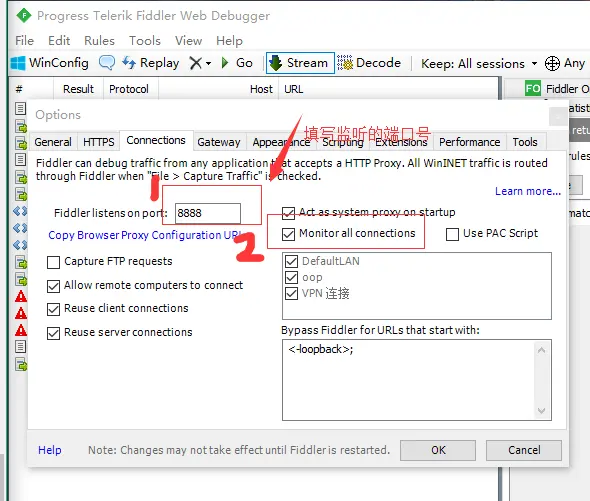Click the bypass list scroll down arrow
This screenshot has height=501, width=590.
pyautogui.click(x=541, y=411)
